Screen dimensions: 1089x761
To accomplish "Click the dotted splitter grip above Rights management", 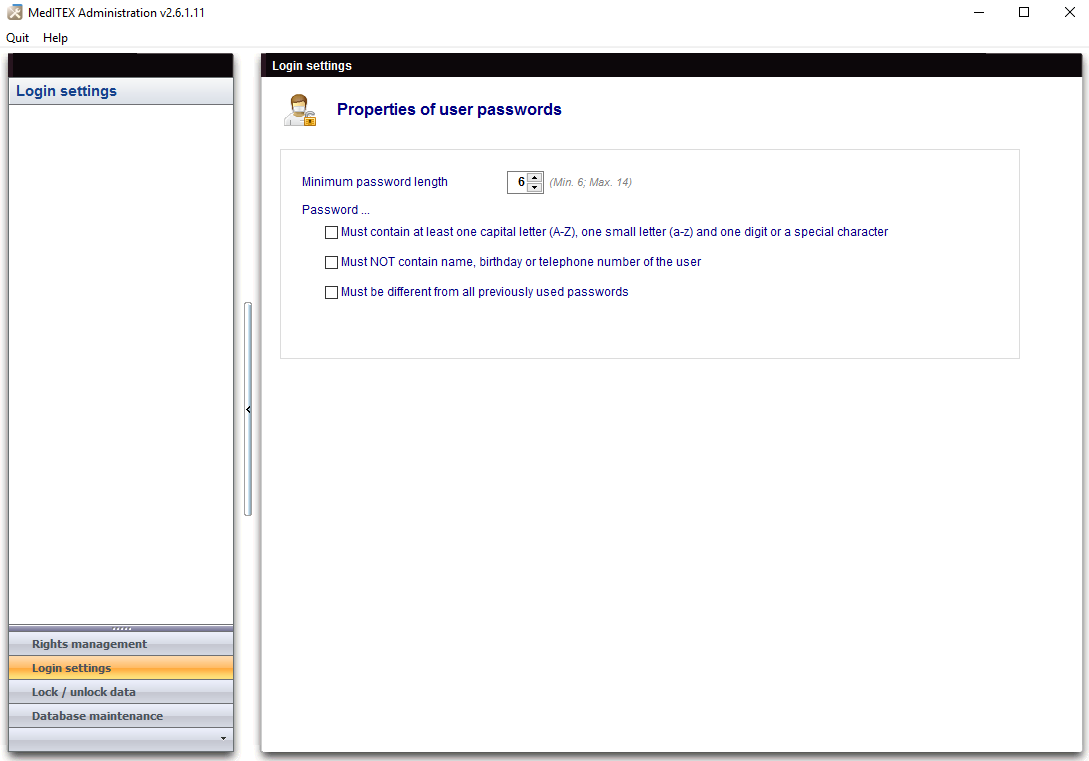I will (x=121, y=628).
